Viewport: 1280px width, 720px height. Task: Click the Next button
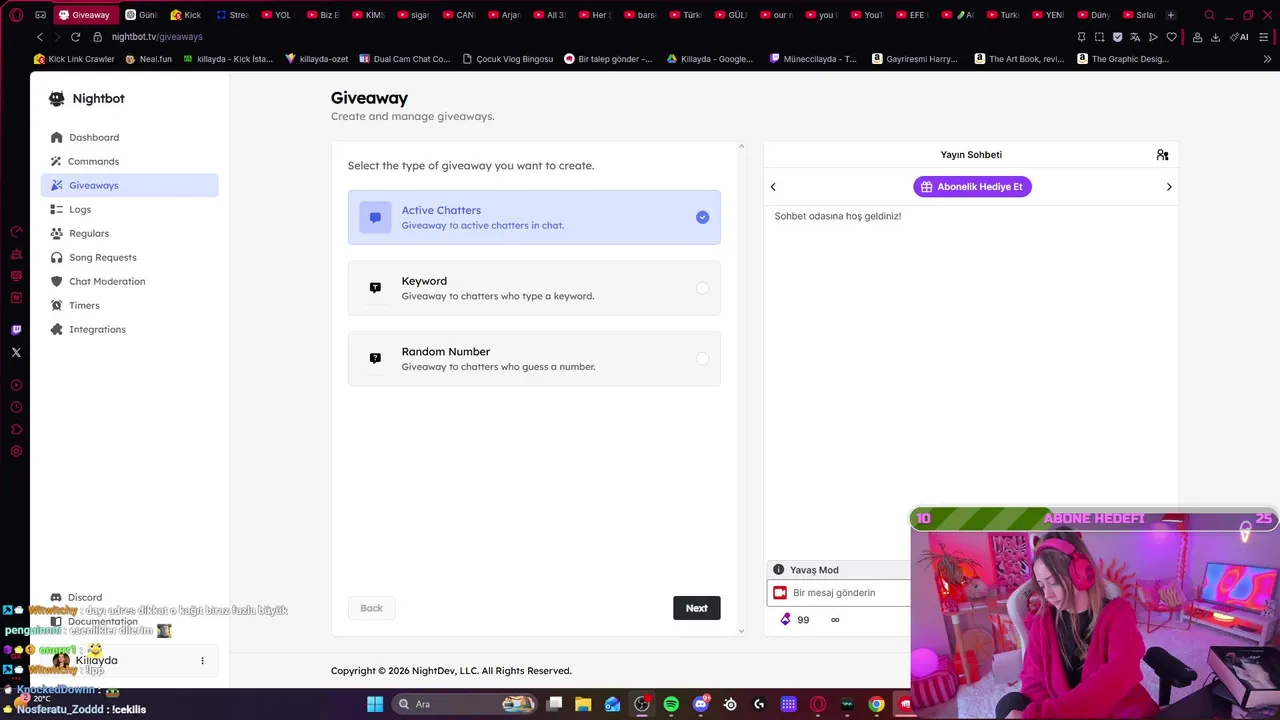tap(697, 608)
